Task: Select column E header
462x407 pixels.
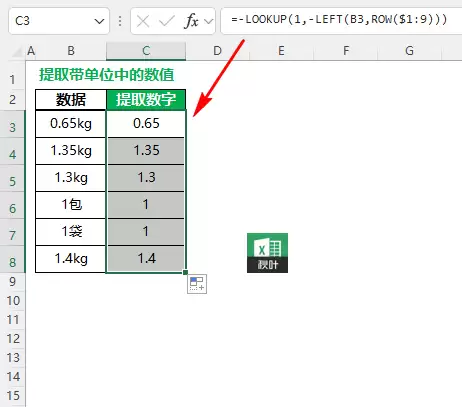Action: coord(281,51)
